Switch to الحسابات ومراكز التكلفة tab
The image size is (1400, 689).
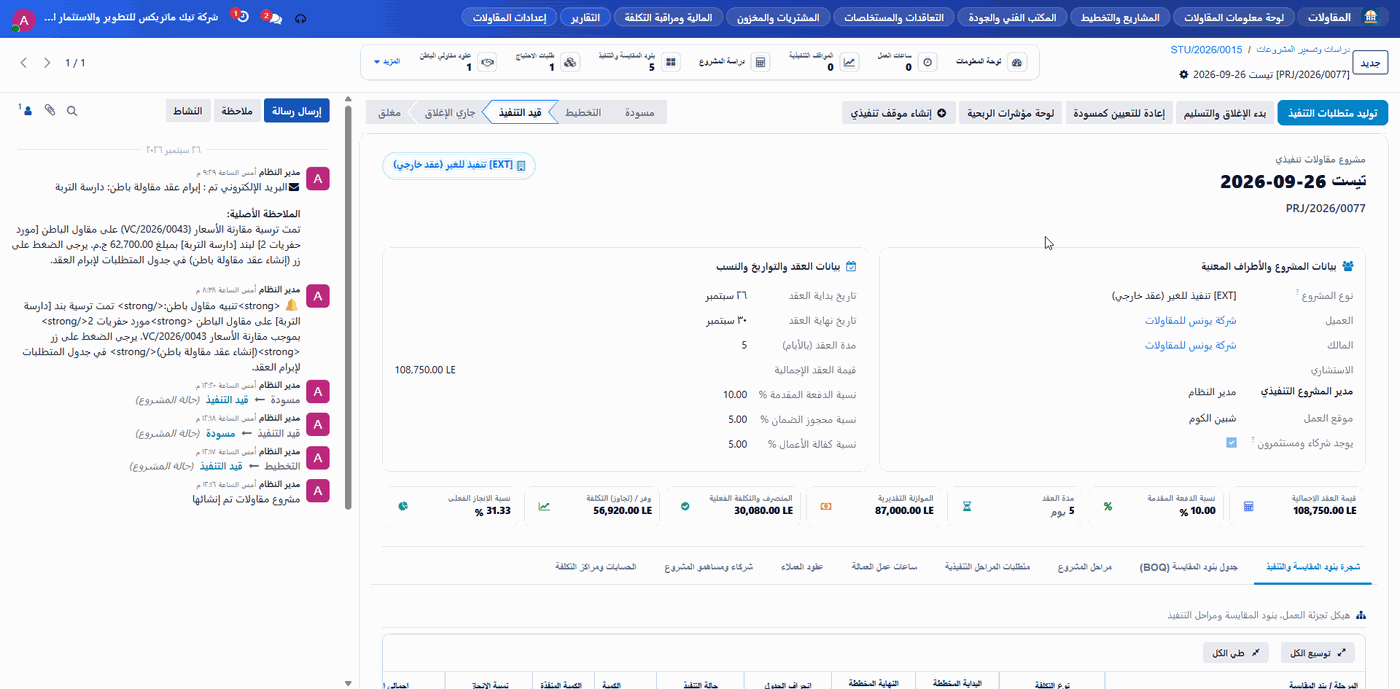tap(596, 567)
